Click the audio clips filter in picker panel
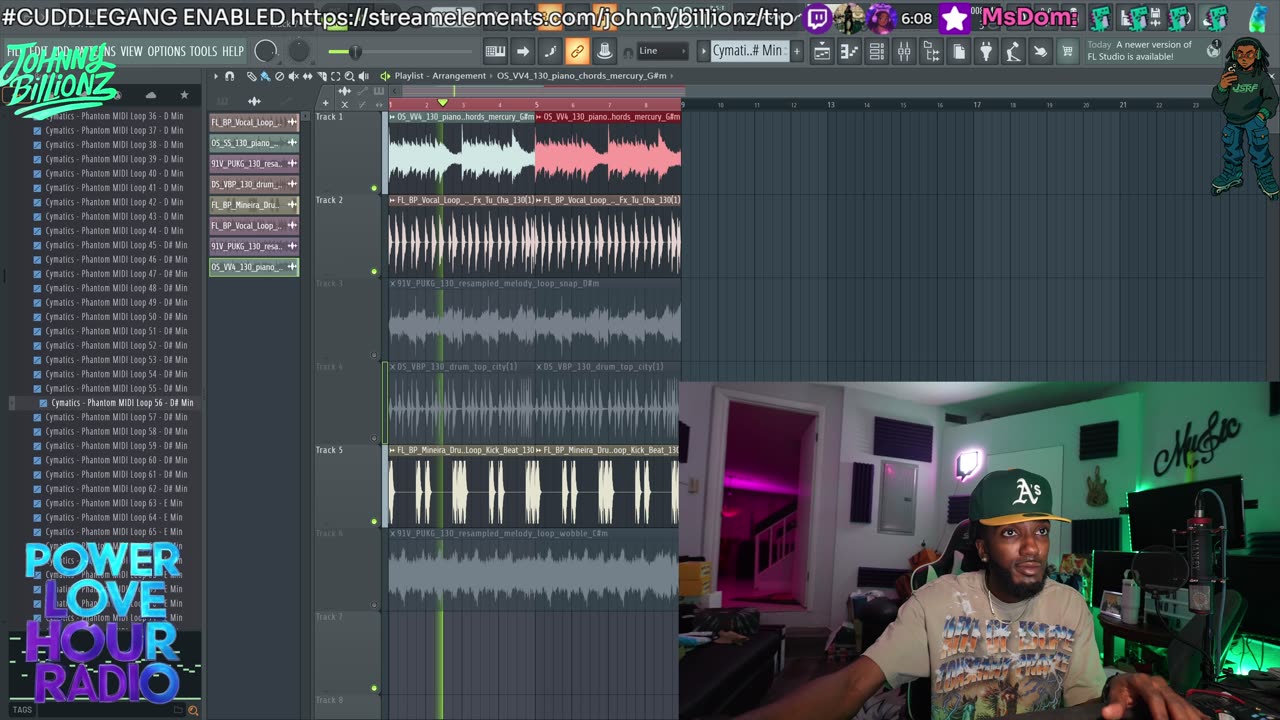The height and width of the screenshot is (720, 1280). 254,101
